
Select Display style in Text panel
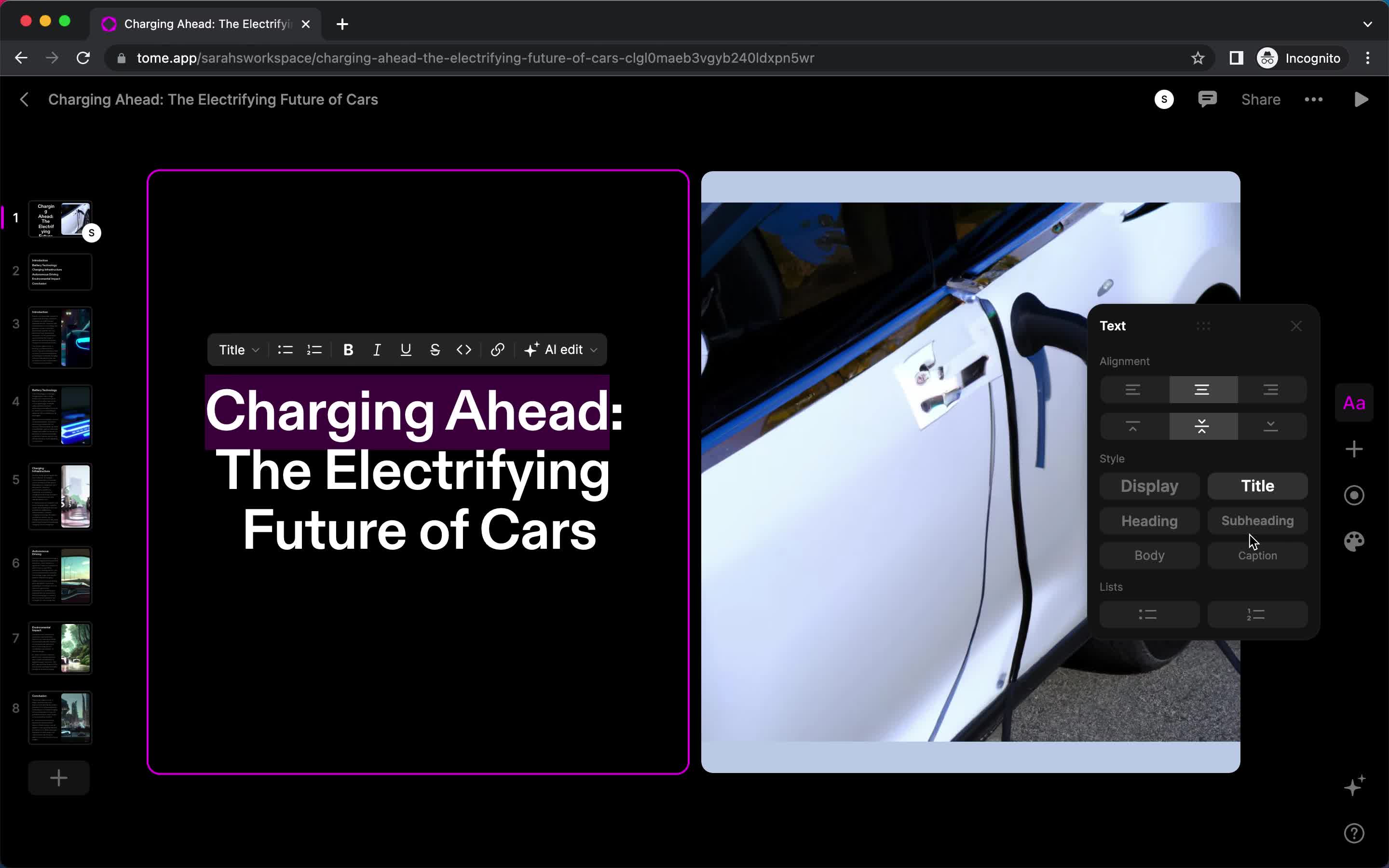click(1149, 486)
